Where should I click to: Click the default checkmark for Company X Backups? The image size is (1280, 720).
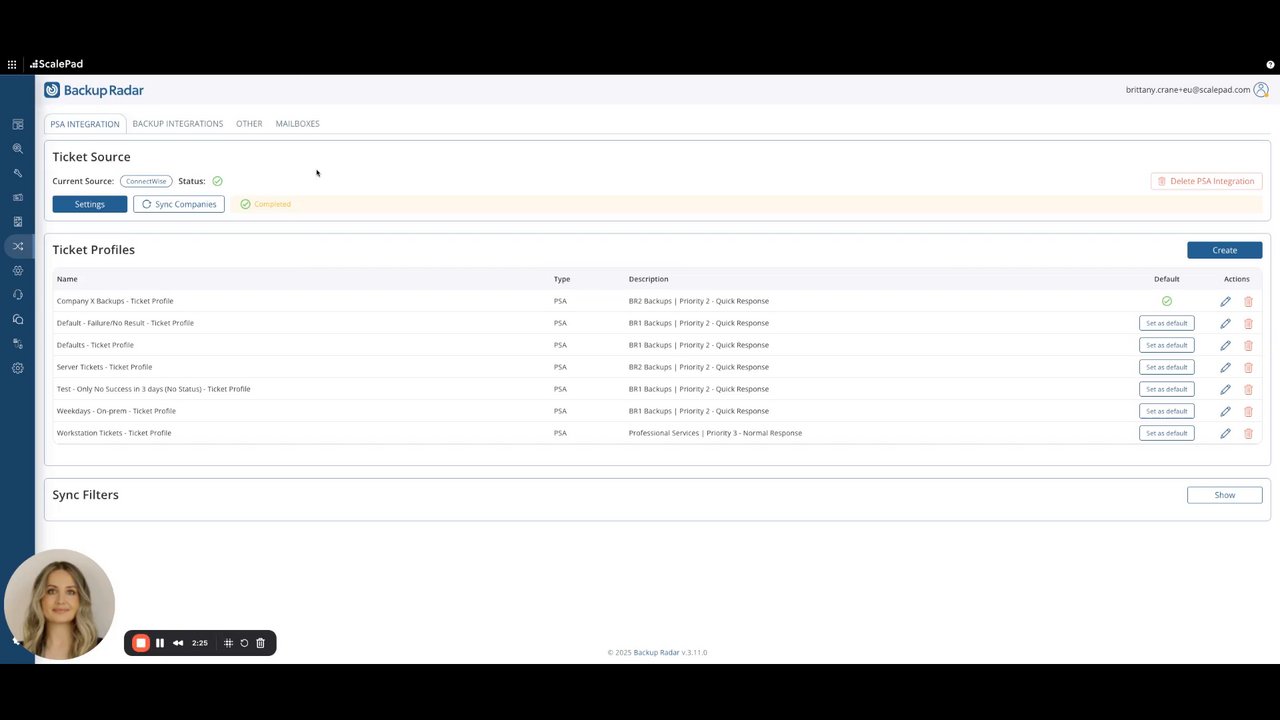1166,301
